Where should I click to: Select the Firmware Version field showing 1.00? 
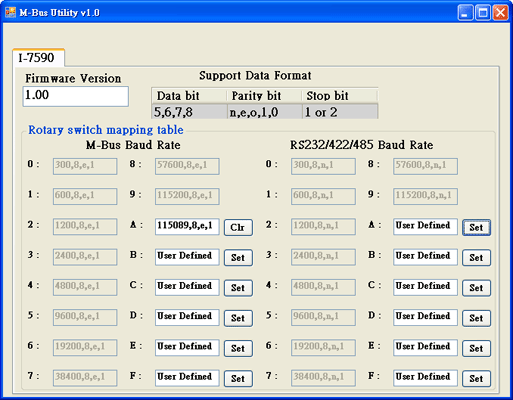click(76, 96)
